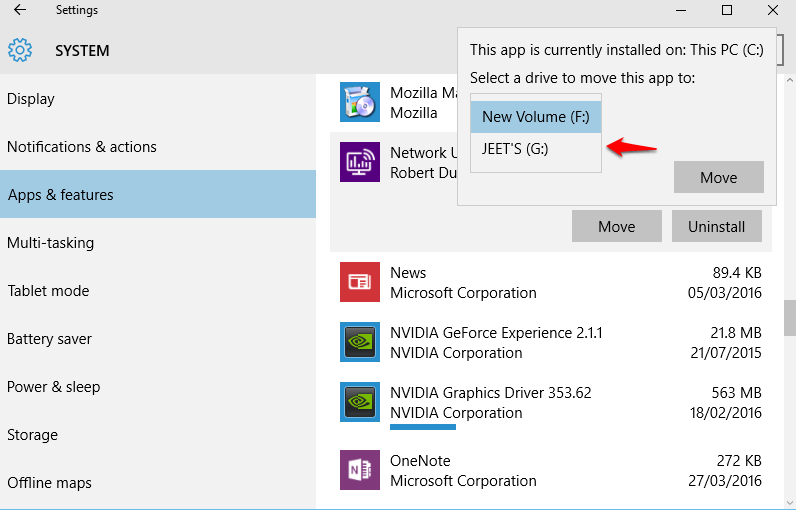The image size is (796, 510).
Task: Choose New Volume (F:) drive
Action: point(536,117)
